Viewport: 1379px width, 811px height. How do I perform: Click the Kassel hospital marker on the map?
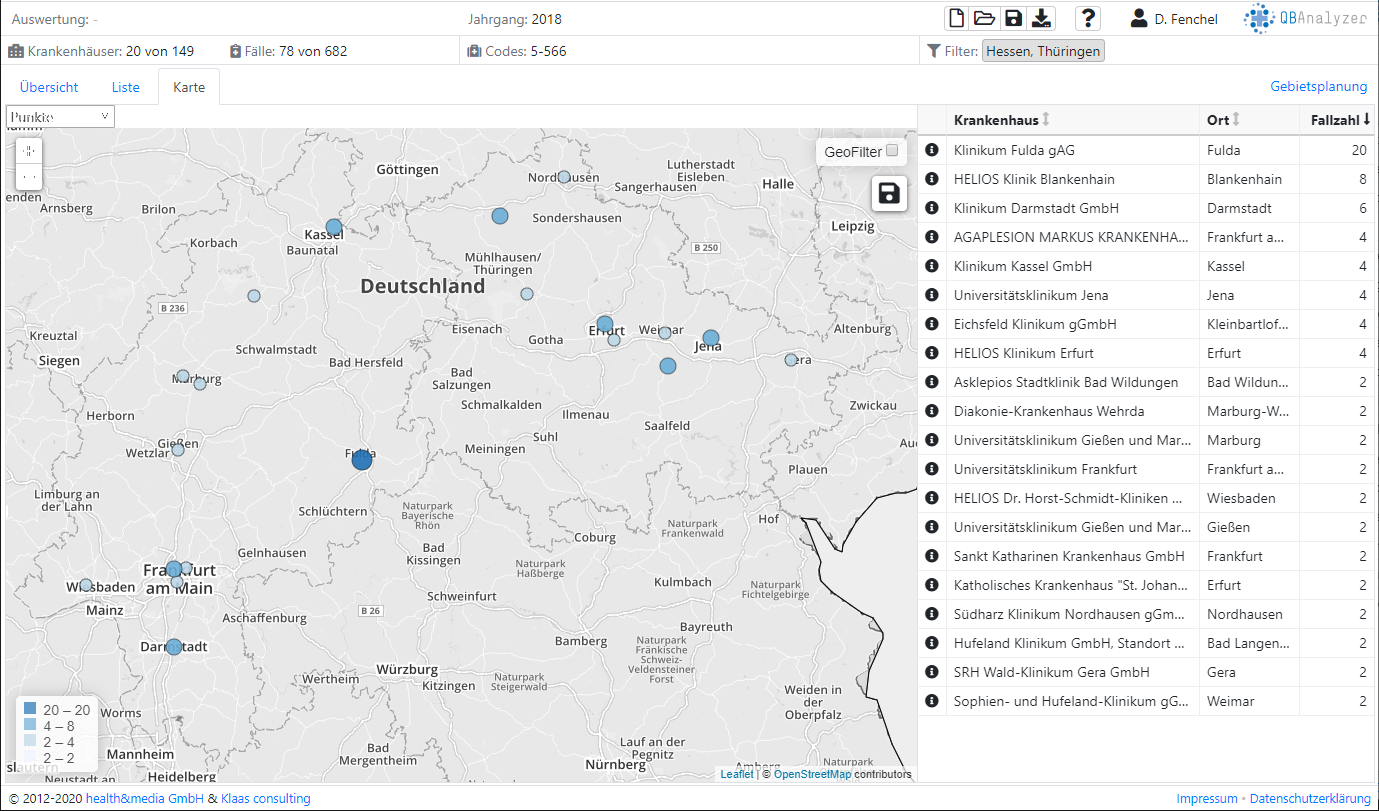click(x=334, y=227)
